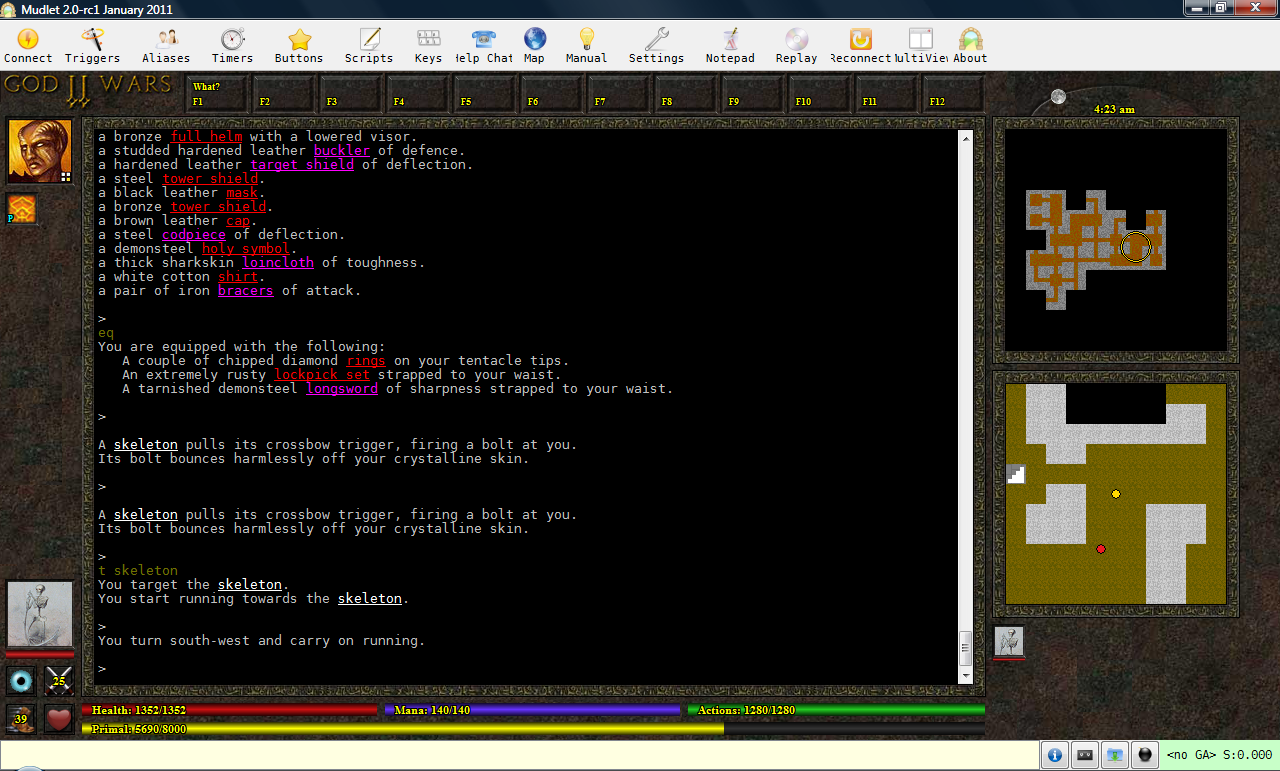
Task: Open the Triggers editor
Action: [x=92, y=45]
